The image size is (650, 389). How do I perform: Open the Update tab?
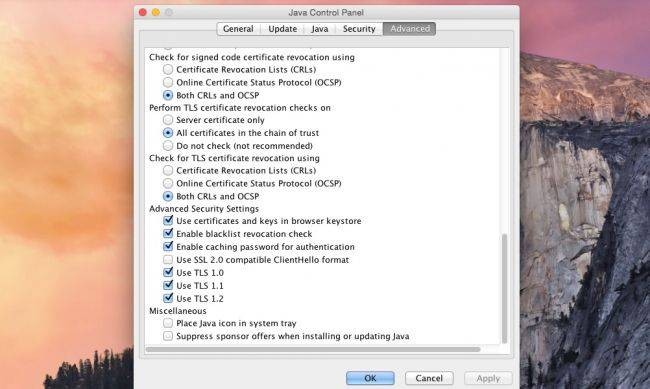click(x=282, y=29)
